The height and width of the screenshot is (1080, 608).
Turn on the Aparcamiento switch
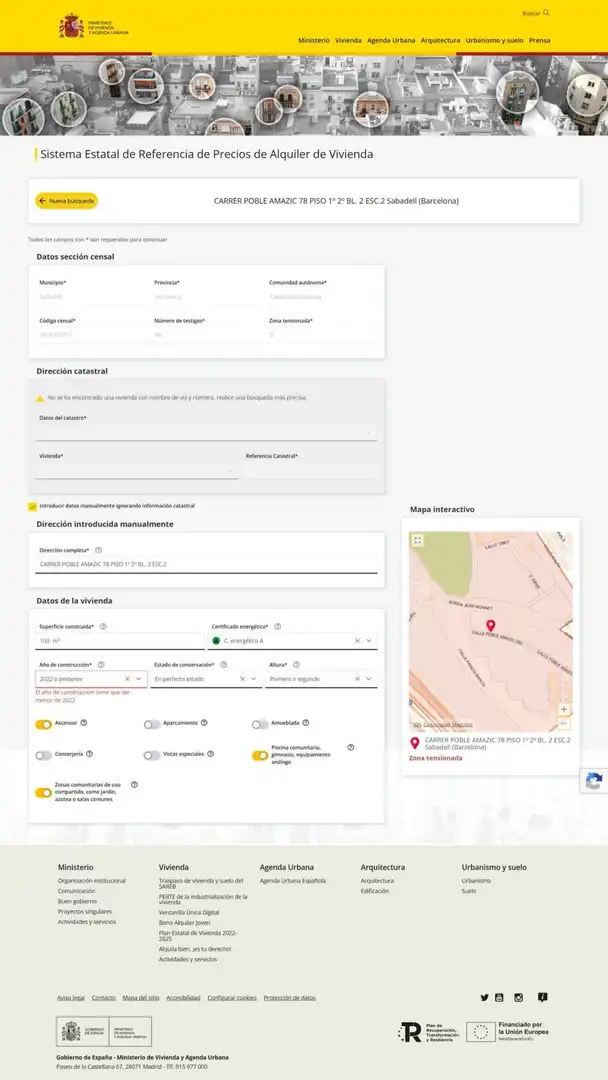152,724
